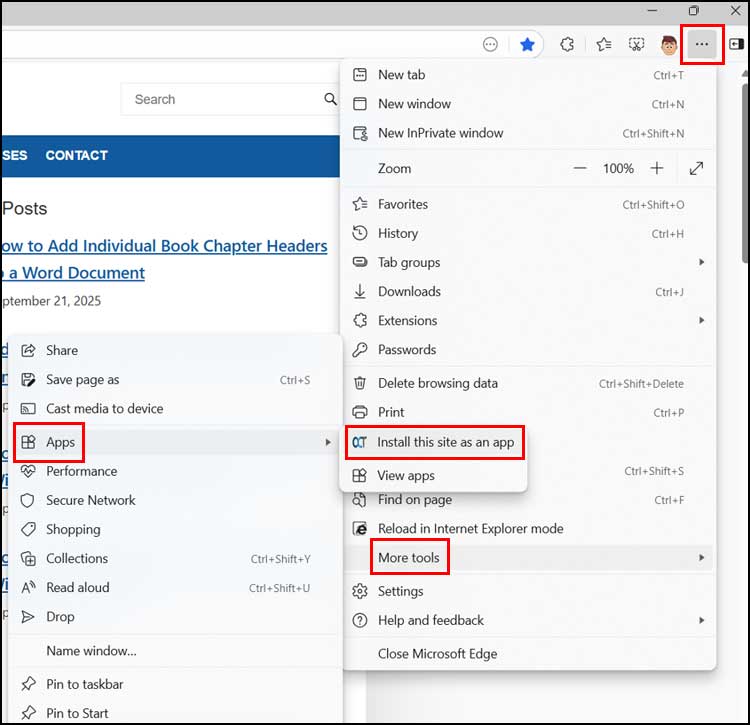The width and height of the screenshot is (750, 725).
Task: Open the More tools menu entry
Action: 529,558
